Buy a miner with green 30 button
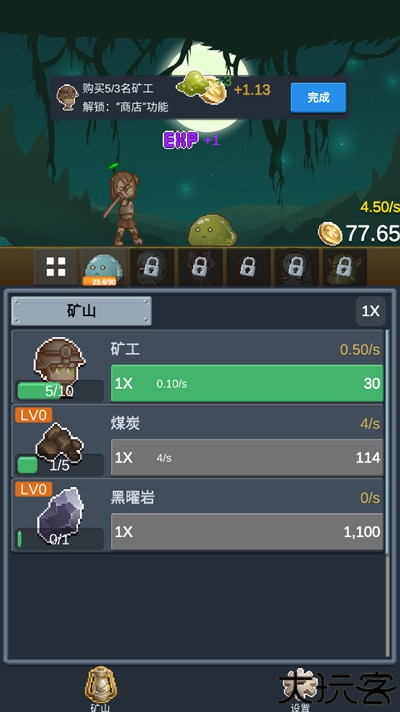Screen dimensions: 400x712 click(x=247, y=383)
